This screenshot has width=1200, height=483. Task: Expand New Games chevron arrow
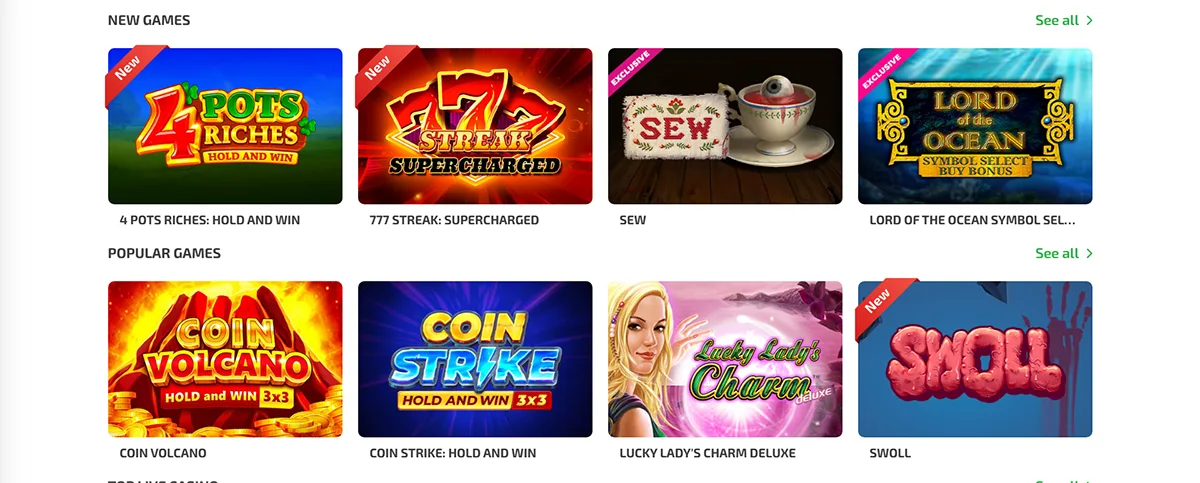pos(1089,20)
